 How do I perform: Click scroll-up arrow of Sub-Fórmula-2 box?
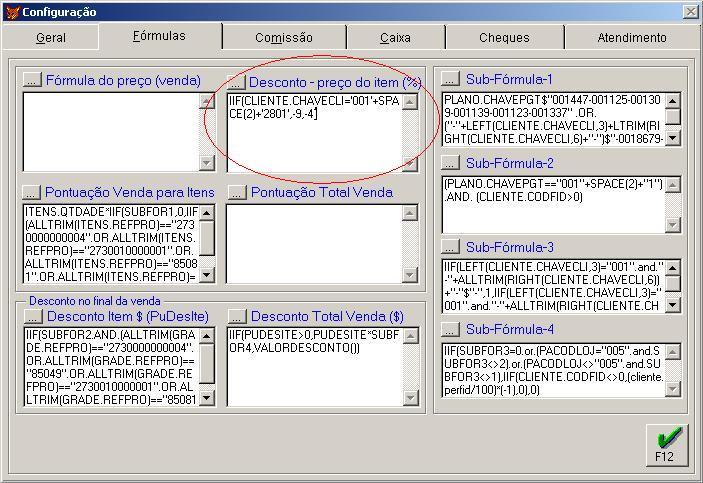(673, 184)
